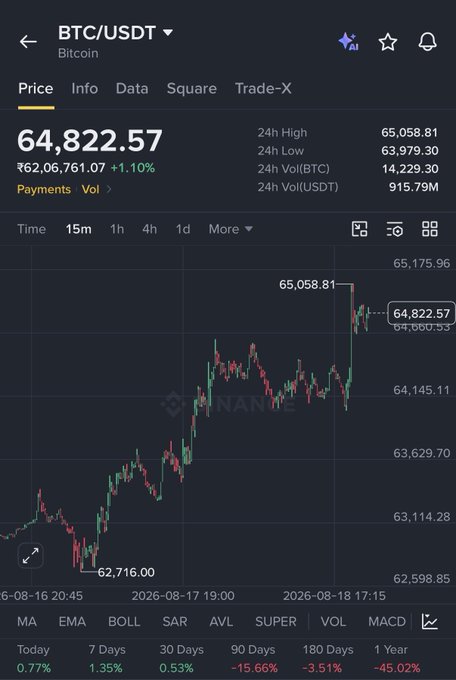Open the chart drawing tools icon
456x680 pixels.
pyautogui.click(x=359, y=229)
